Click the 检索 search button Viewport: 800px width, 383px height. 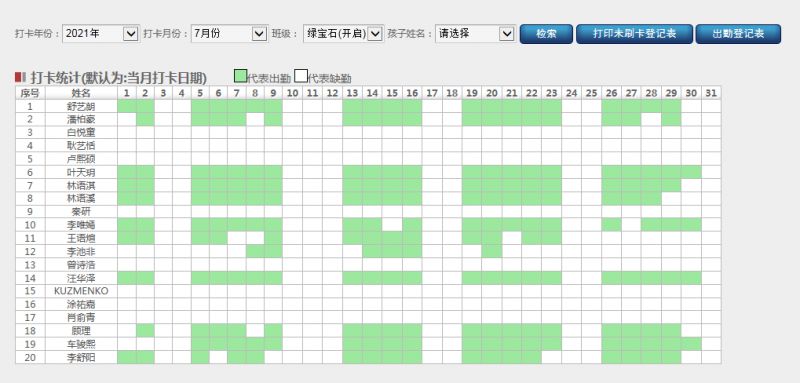[546, 34]
